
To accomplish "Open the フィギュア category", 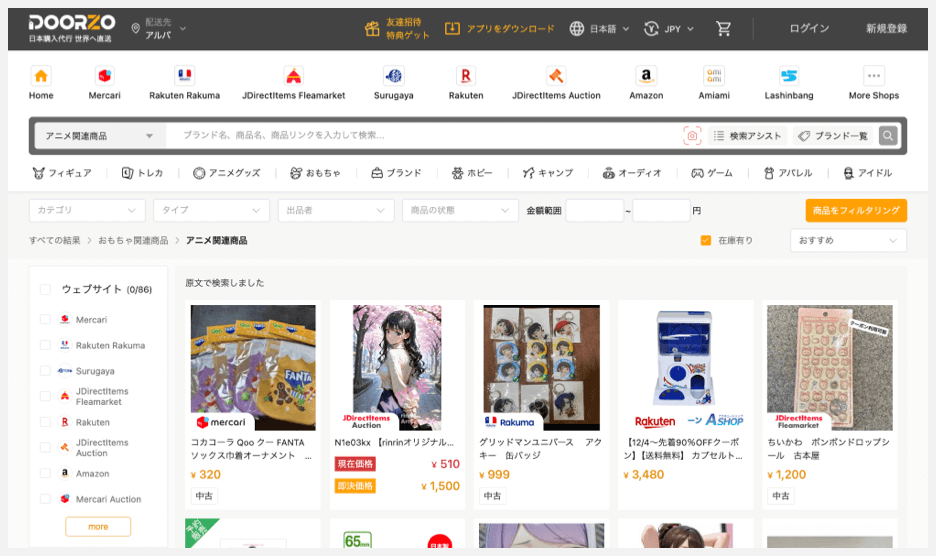I will tap(62, 173).
